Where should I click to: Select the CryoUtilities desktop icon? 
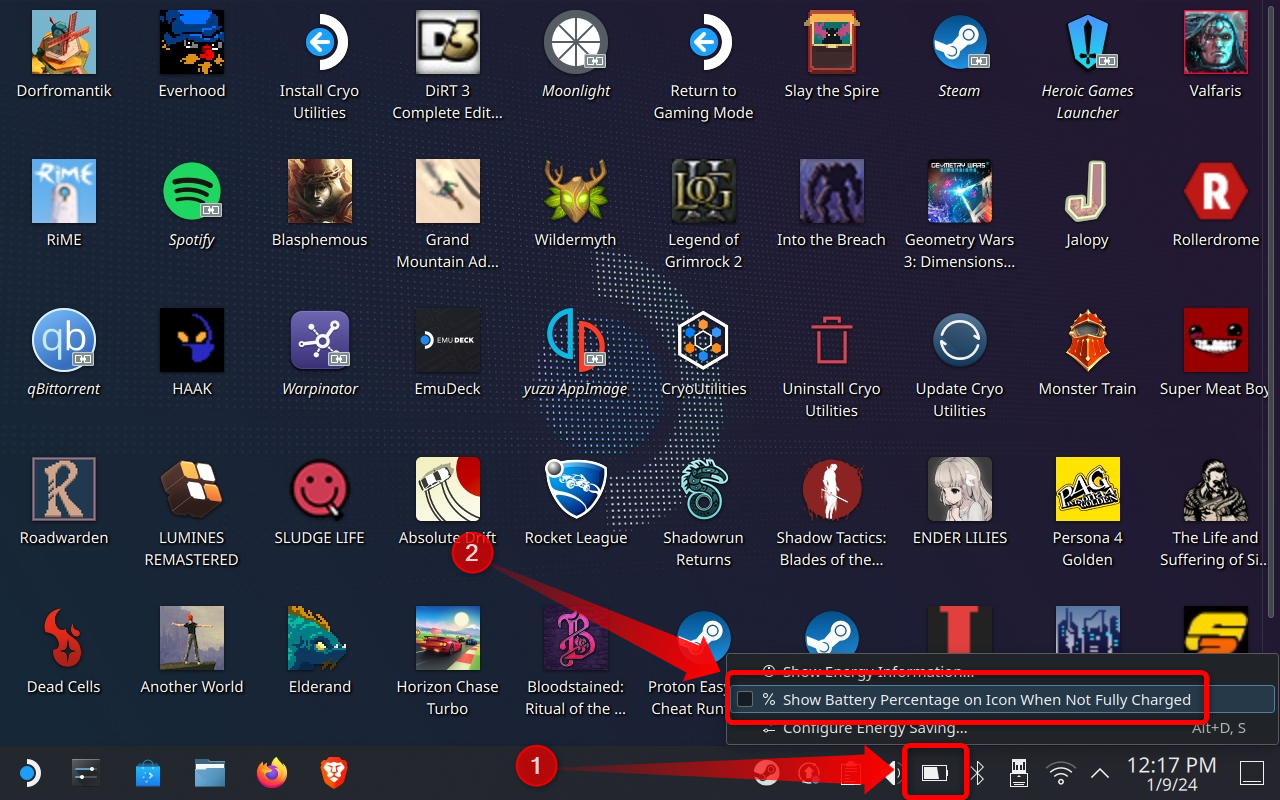[x=703, y=340]
